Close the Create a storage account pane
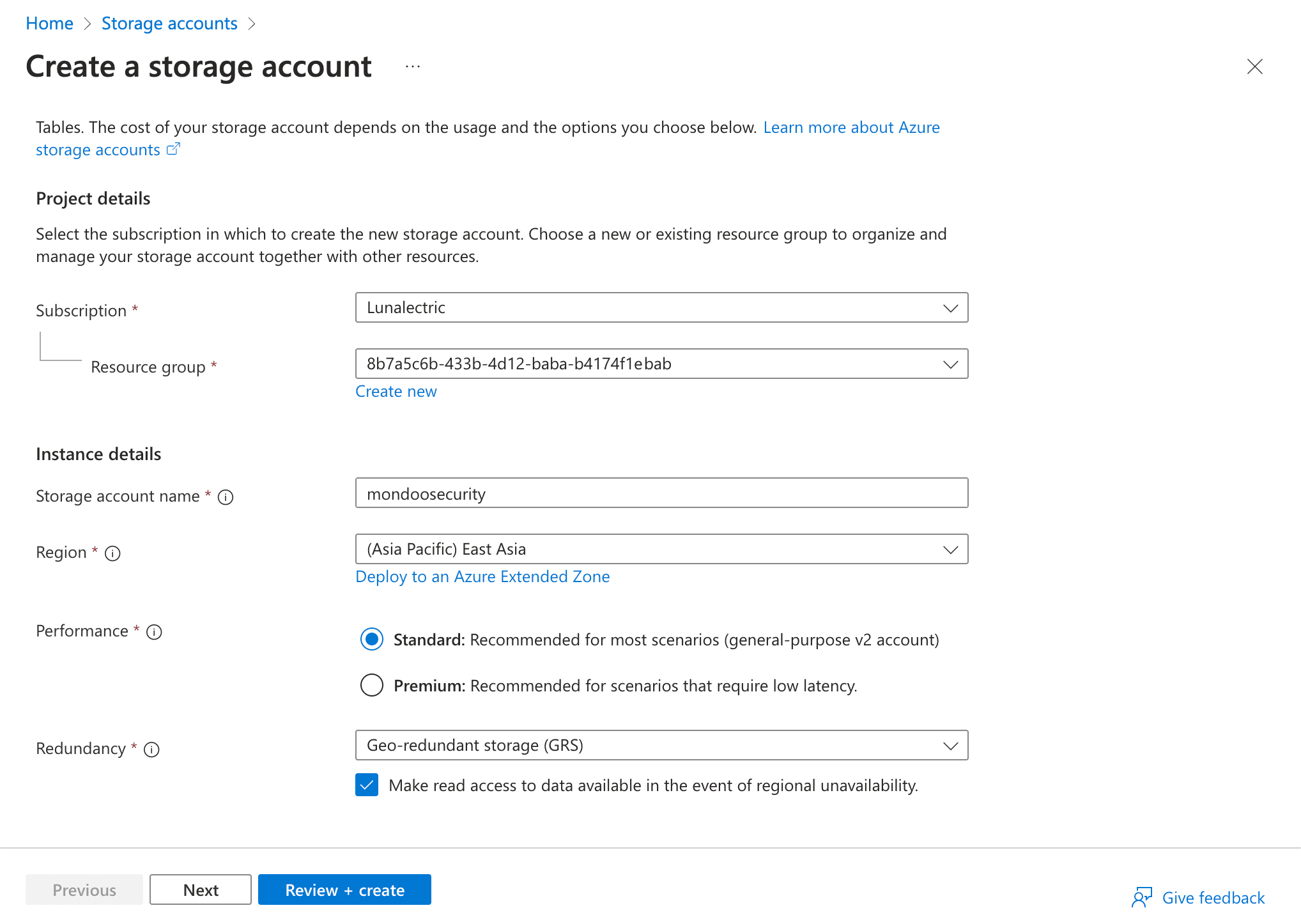The width and height of the screenshot is (1301, 924). (x=1254, y=66)
